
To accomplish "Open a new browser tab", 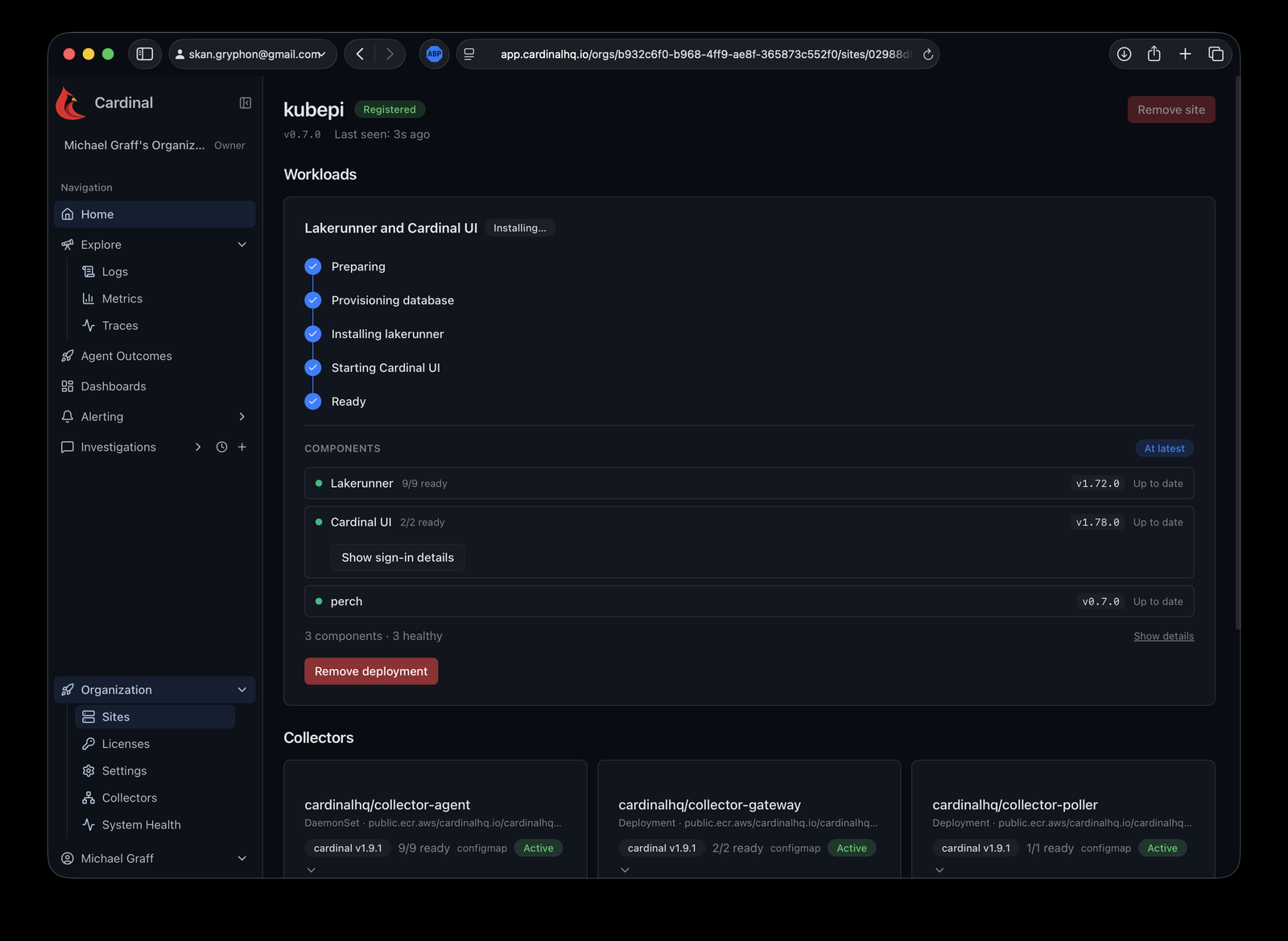I will pyautogui.click(x=1185, y=54).
